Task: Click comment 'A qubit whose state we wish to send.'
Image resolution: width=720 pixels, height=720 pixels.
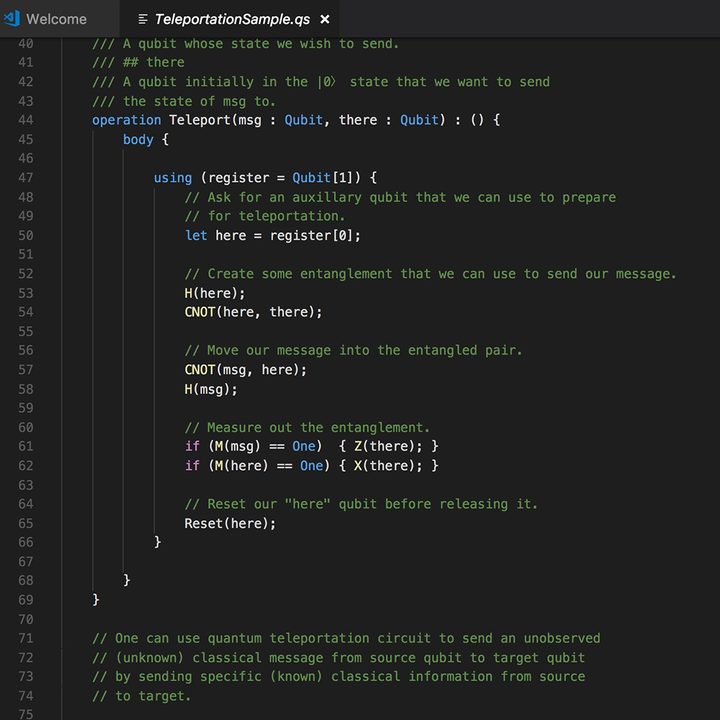Action: click(246, 43)
